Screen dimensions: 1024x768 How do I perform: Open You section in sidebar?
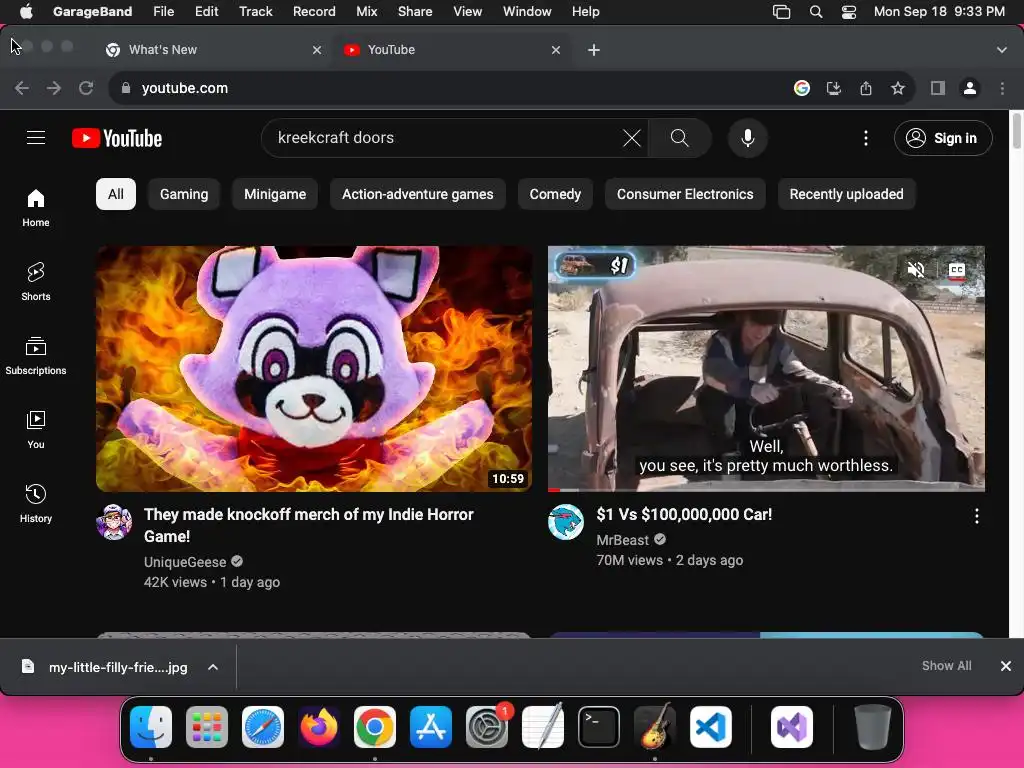[x=36, y=430]
